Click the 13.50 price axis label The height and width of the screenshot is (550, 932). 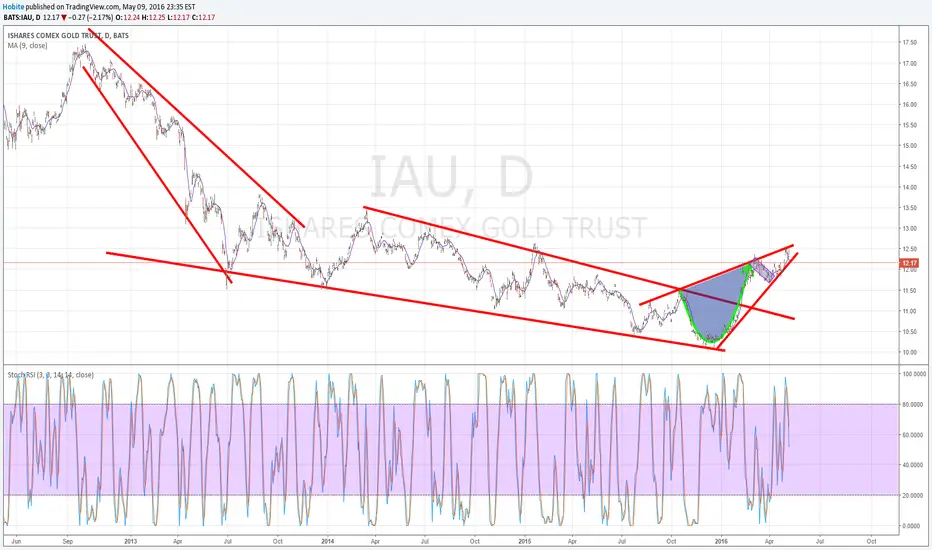[x=909, y=208]
